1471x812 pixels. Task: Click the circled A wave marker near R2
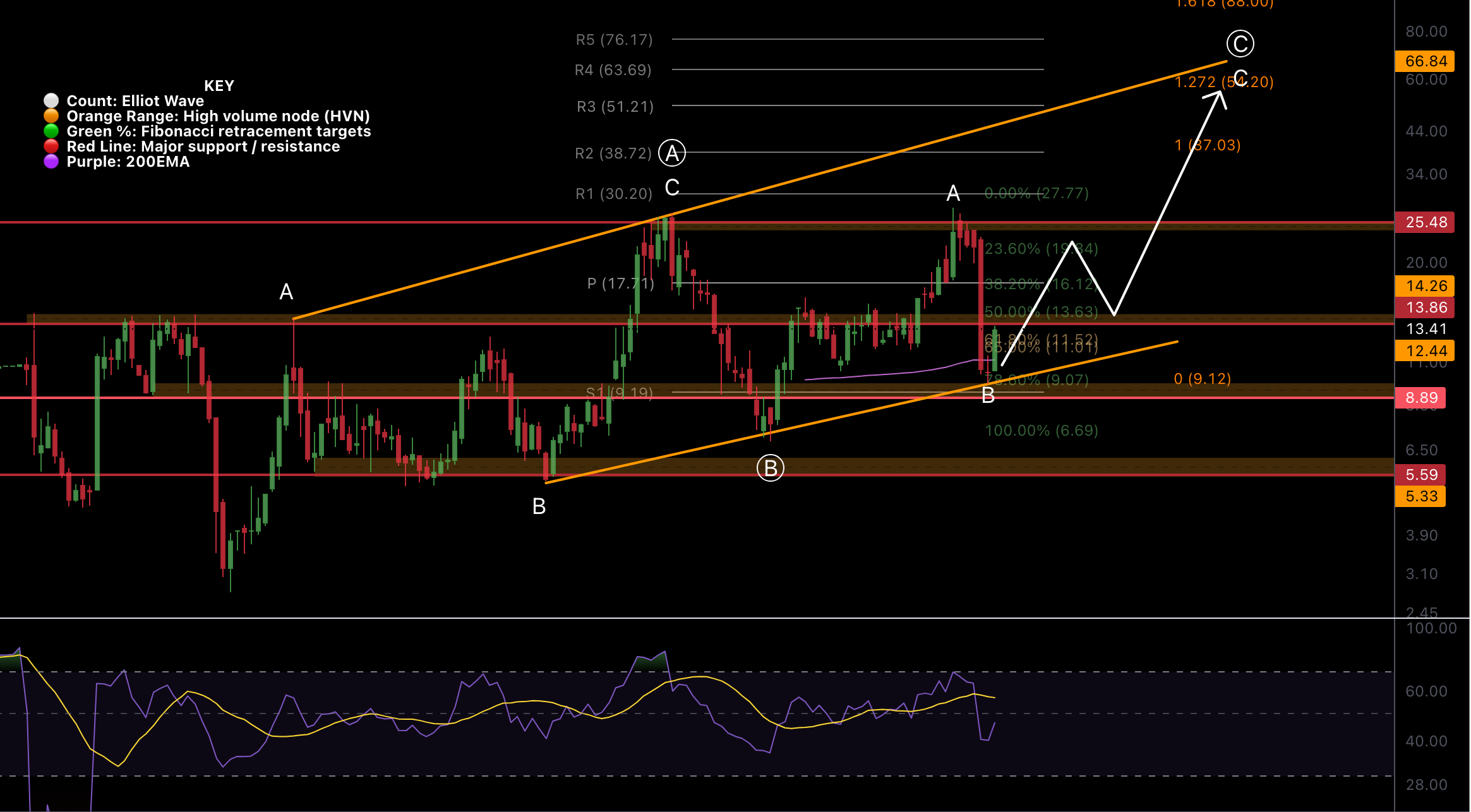point(672,152)
